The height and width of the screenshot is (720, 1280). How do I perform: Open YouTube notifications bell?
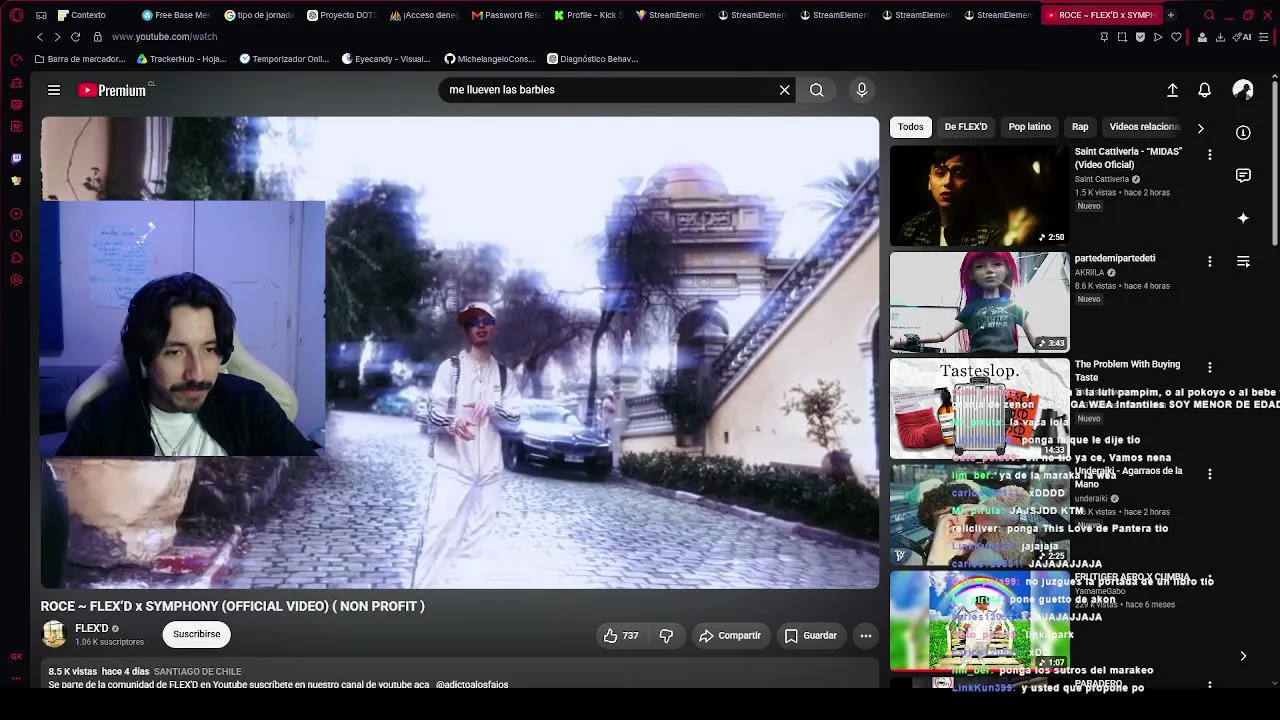pos(1205,90)
